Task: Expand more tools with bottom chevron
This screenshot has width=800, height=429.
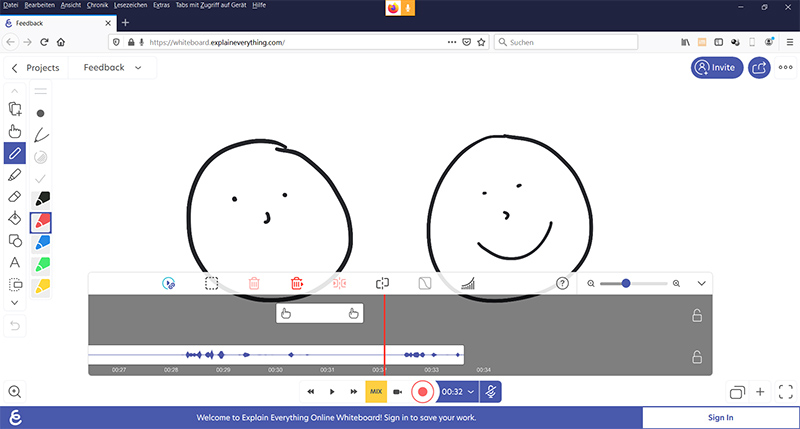Action: (15, 302)
